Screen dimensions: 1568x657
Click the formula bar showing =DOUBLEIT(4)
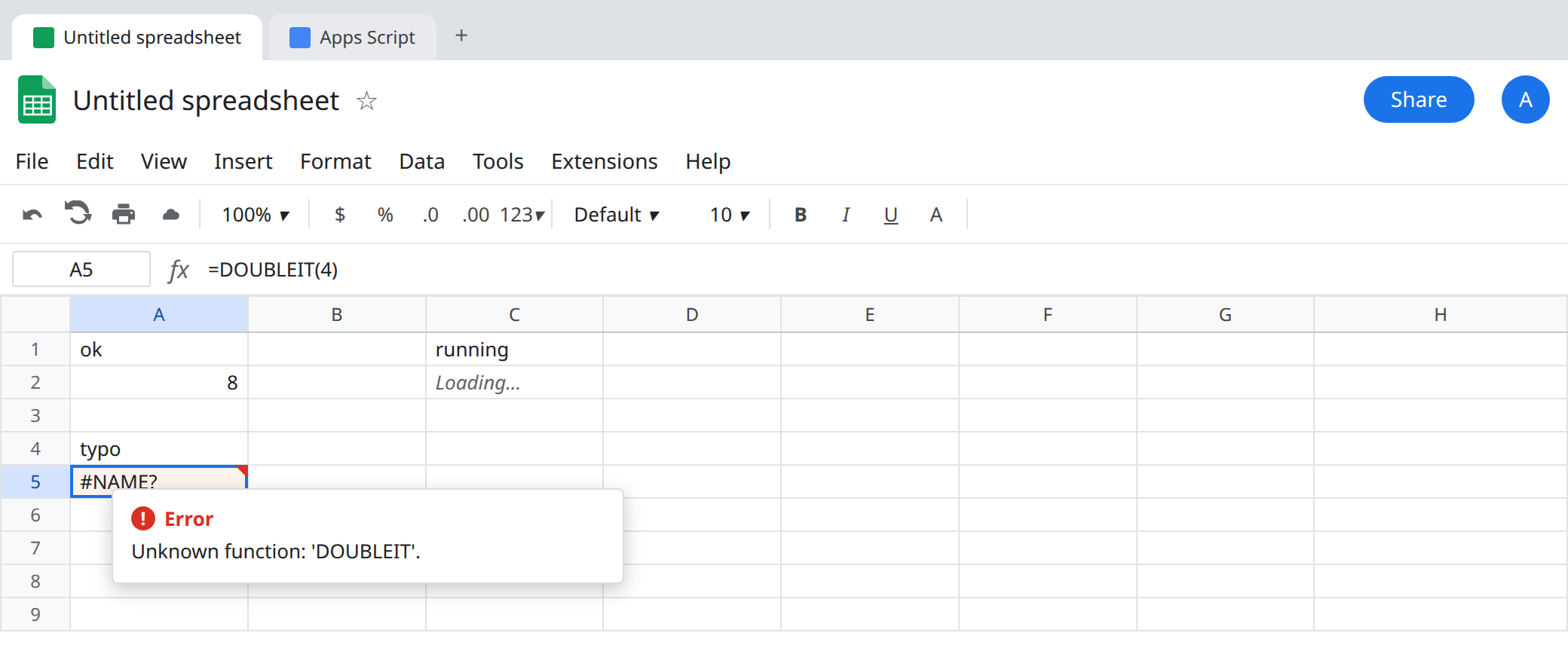click(x=882, y=269)
